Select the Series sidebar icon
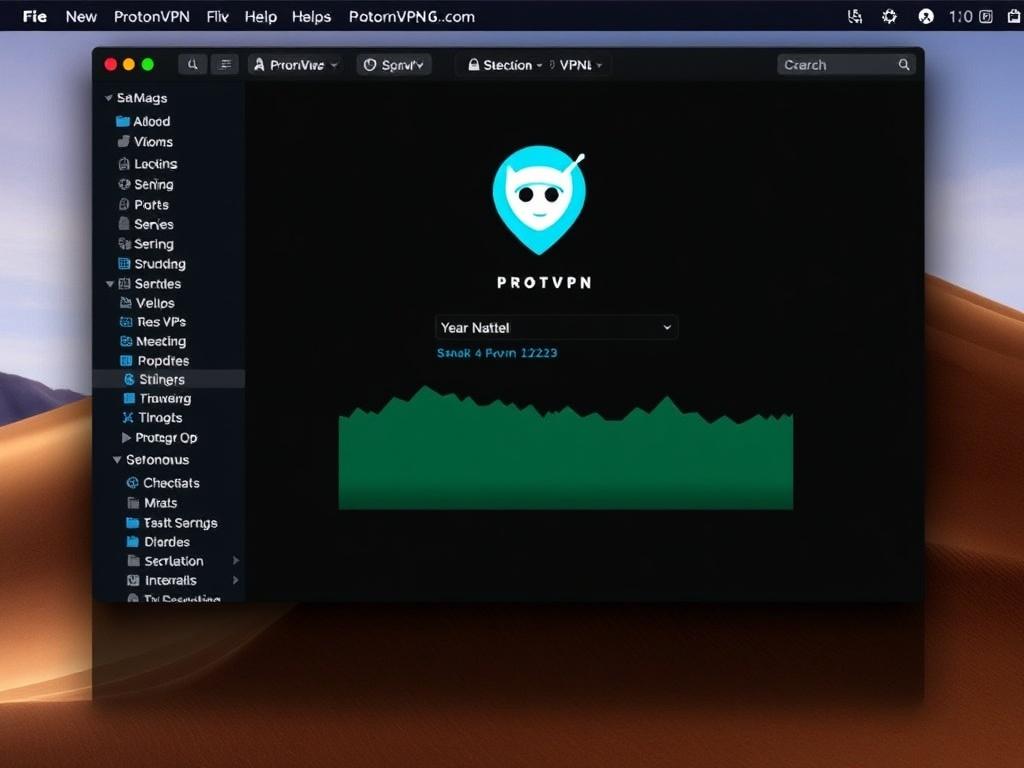The height and width of the screenshot is (768, 1024). click(x=124, y=224)
